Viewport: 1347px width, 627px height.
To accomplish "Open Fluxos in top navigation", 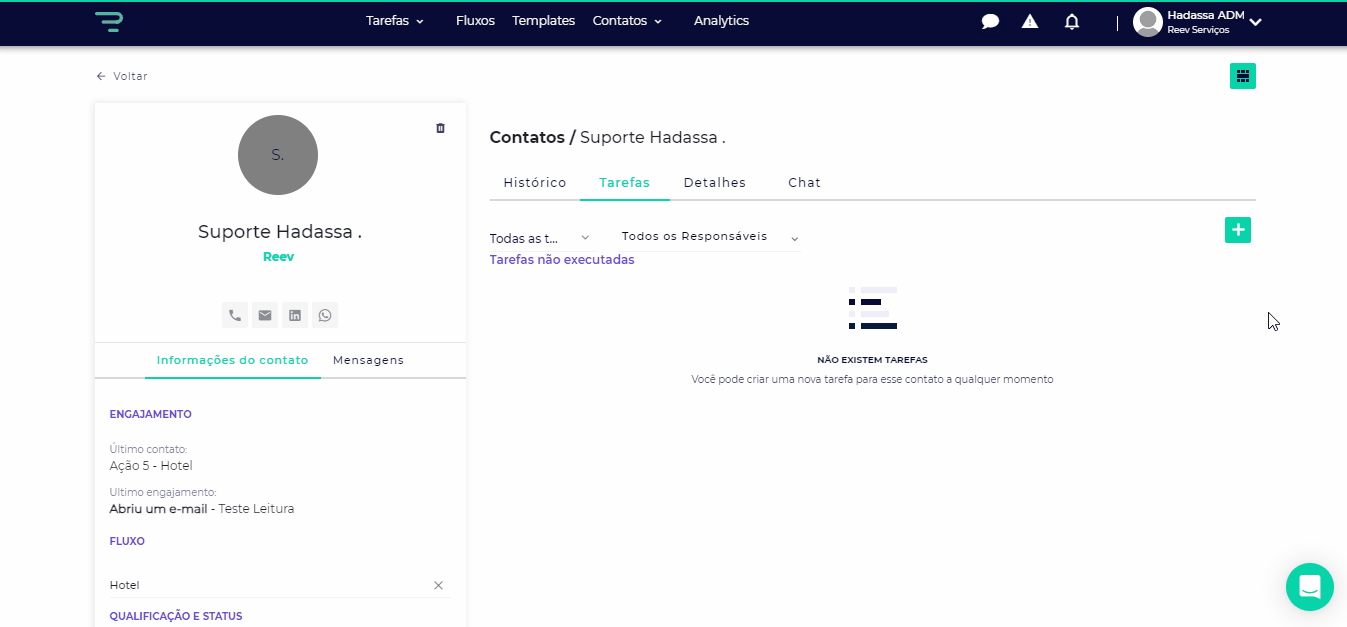I will point(475,21).
